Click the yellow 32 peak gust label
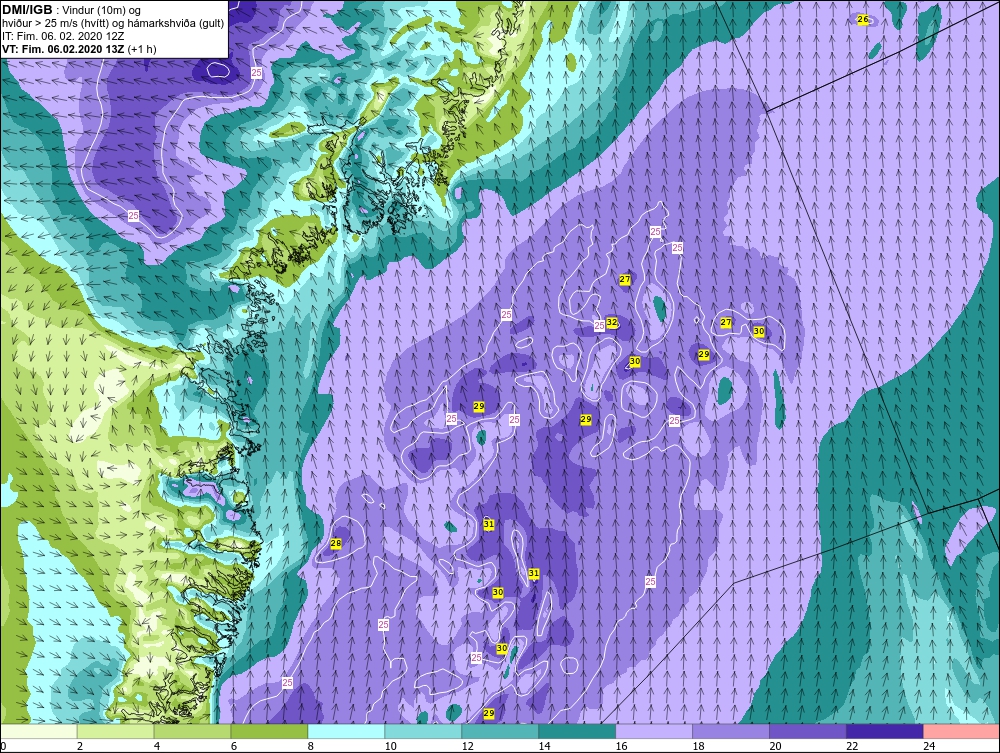1000x753 pixels. point(612,323)
